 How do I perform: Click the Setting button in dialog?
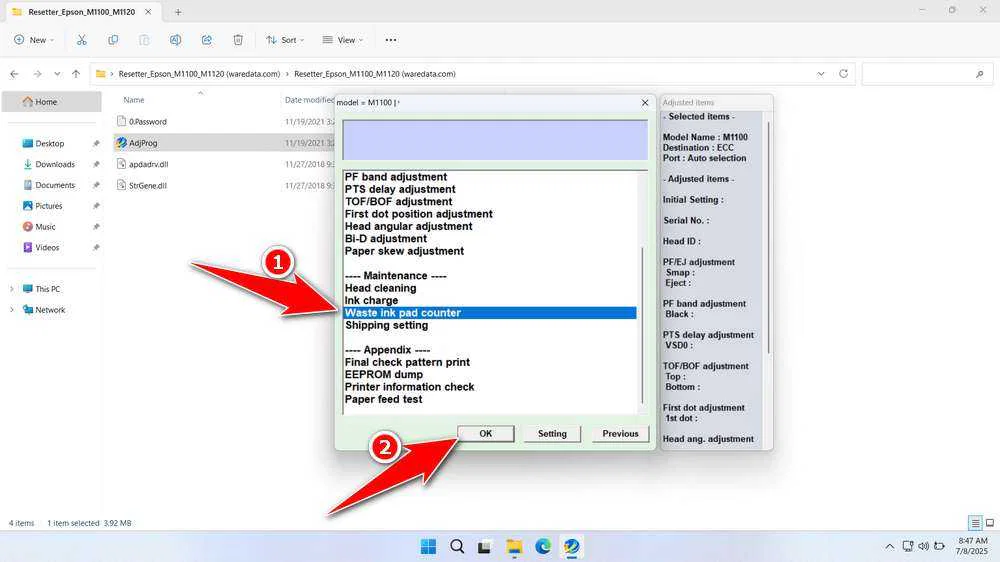point(552,434)
